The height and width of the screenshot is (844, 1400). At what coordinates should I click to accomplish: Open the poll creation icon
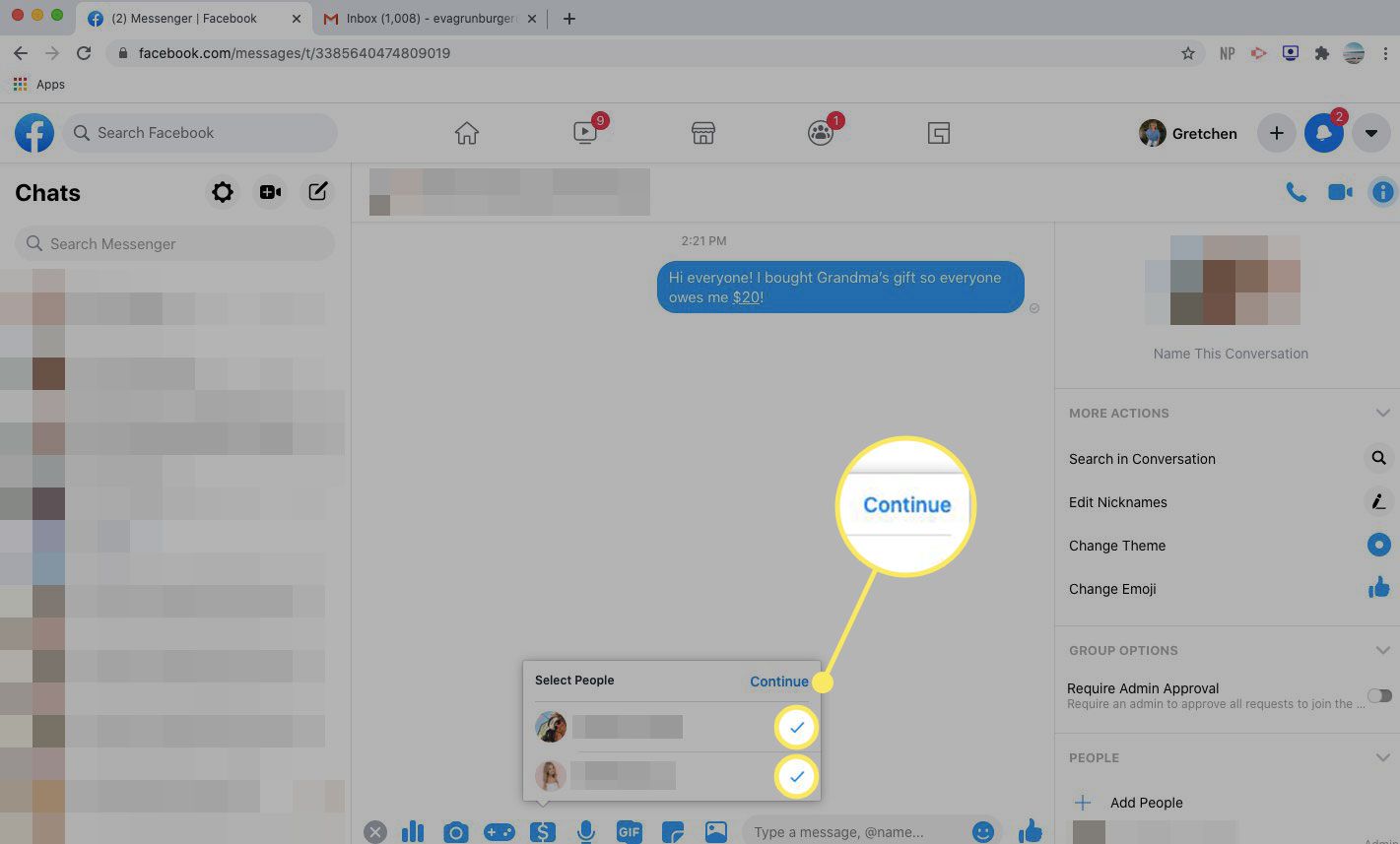[x=413, y=832]
